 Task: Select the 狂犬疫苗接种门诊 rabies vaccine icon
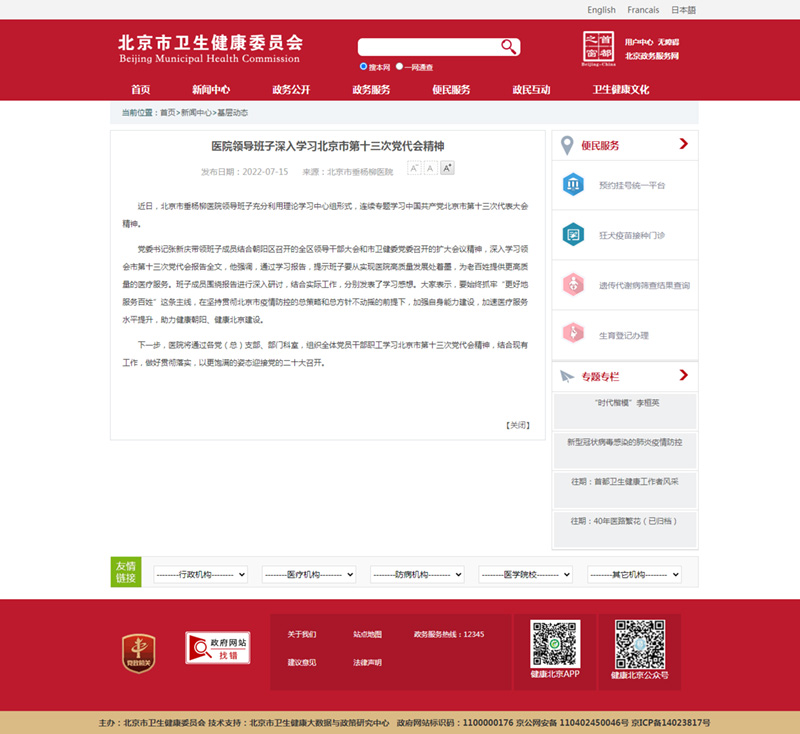(x=573, y=234)
